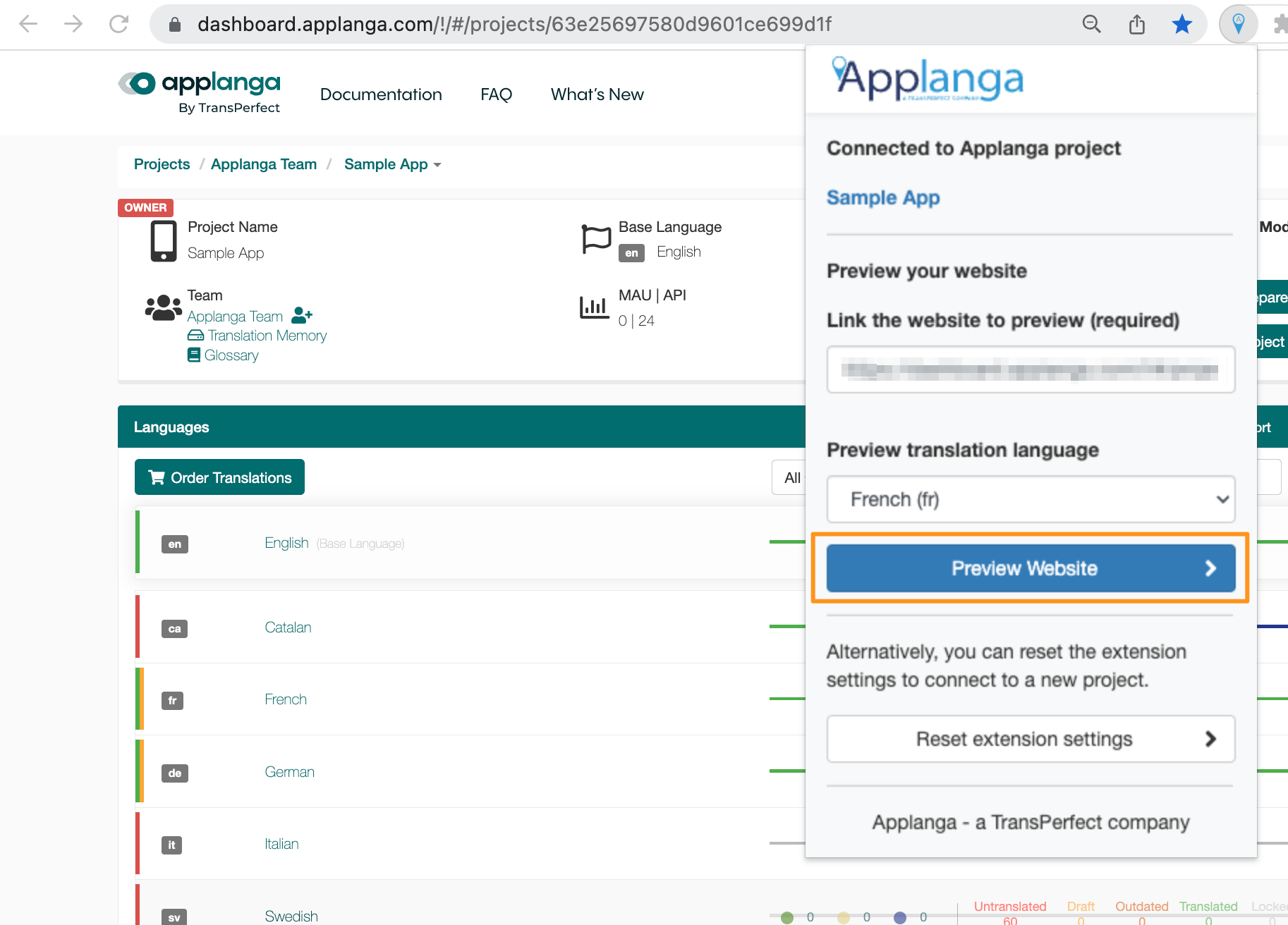Open the What's New menu item
Viewport: 1288px width, 925px height.
[x=597, y=94]
